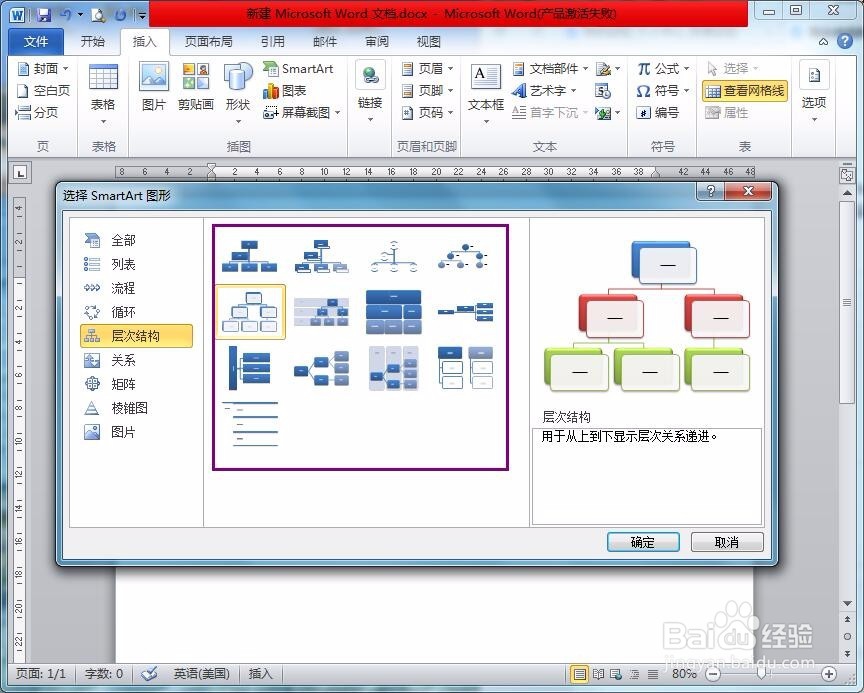The height and width of the screenshot is (693, 864).
Task: Minimize the ribbon with the caret icon
Action: 823,42
